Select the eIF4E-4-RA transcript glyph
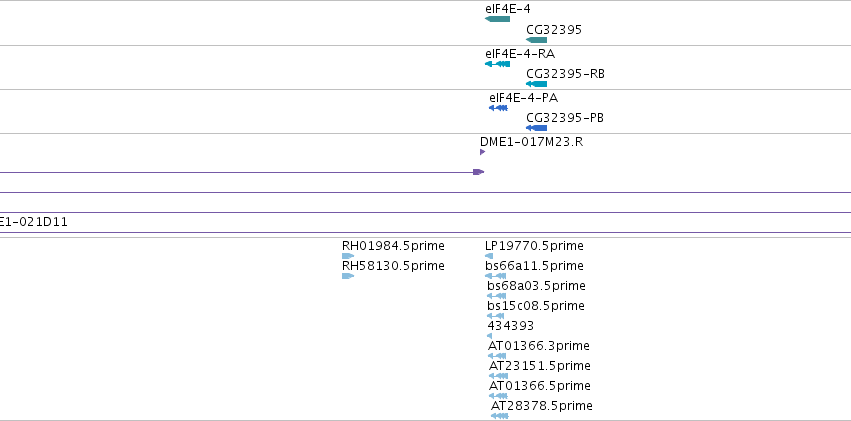This screenshot has height=421, width=851. pyautogui.click(x=497, y=64)
